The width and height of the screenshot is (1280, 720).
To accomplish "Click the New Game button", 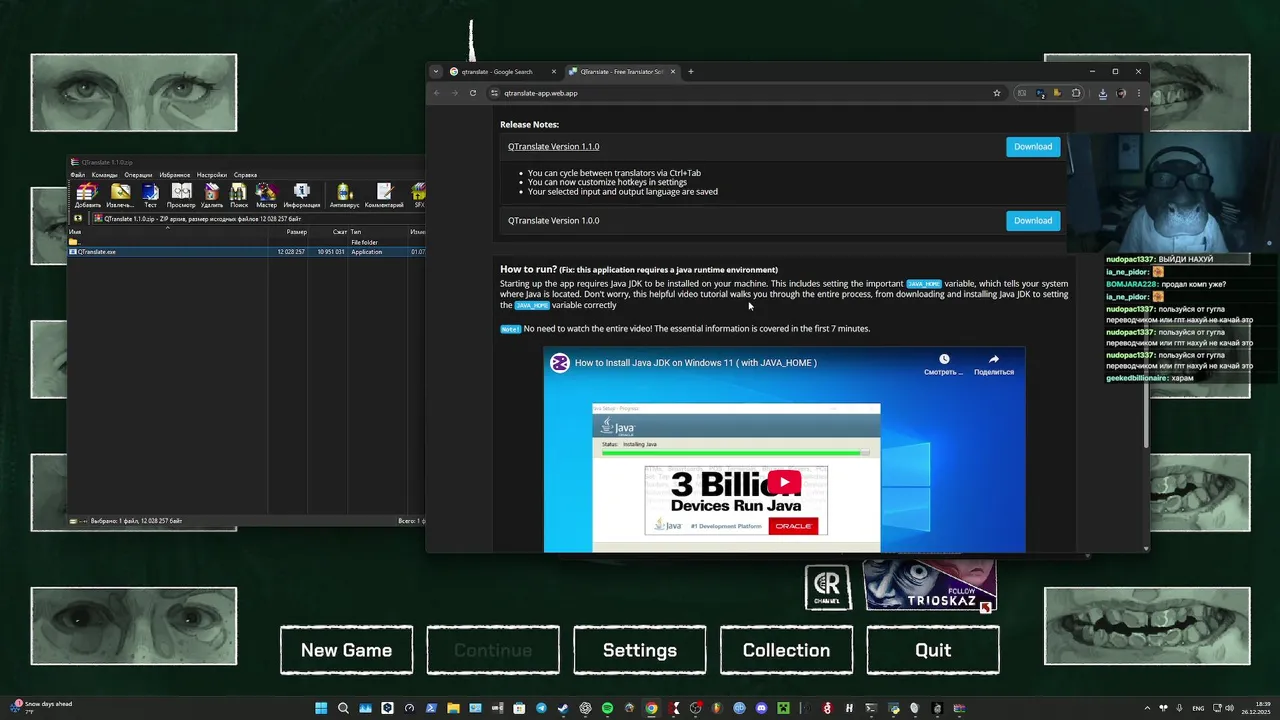I will [346, 650].
